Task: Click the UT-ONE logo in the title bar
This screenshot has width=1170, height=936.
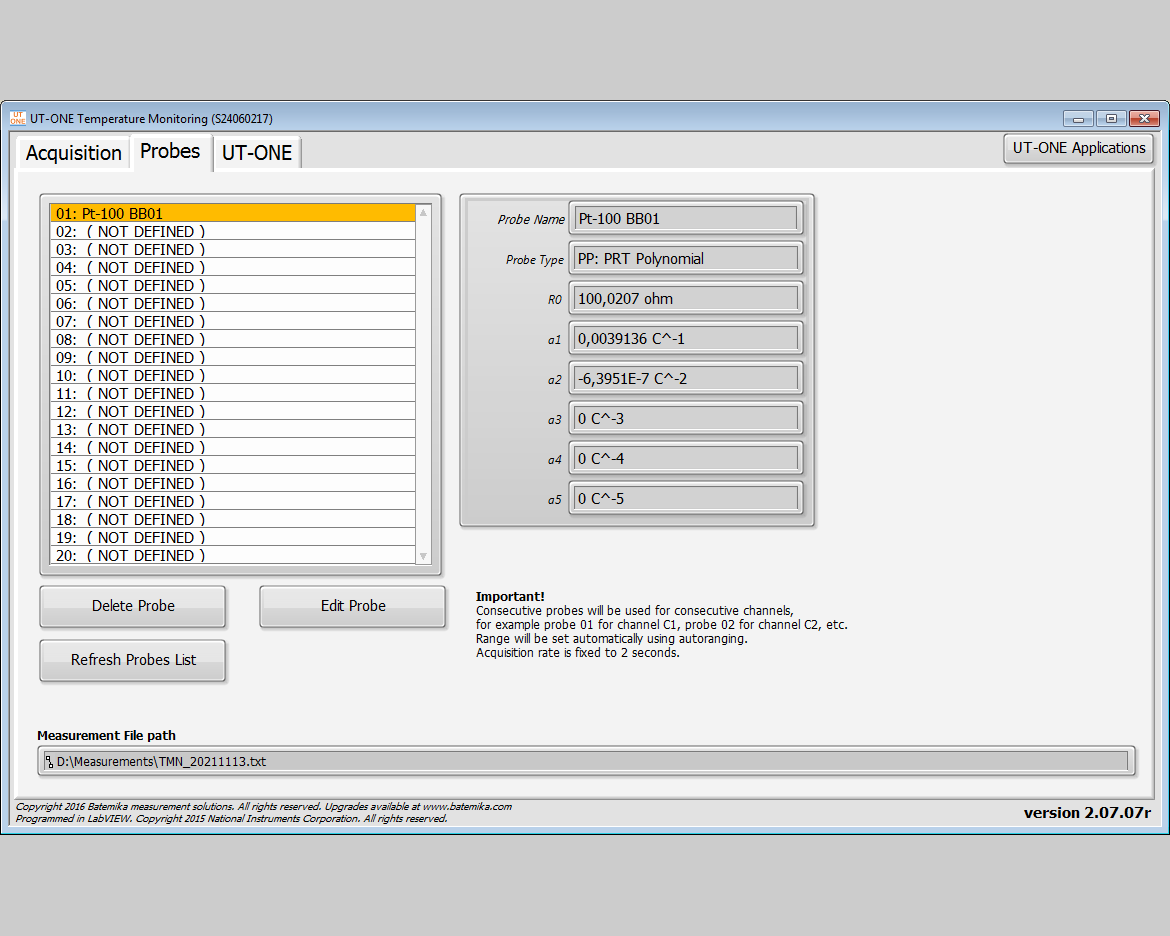Action: 19,118
